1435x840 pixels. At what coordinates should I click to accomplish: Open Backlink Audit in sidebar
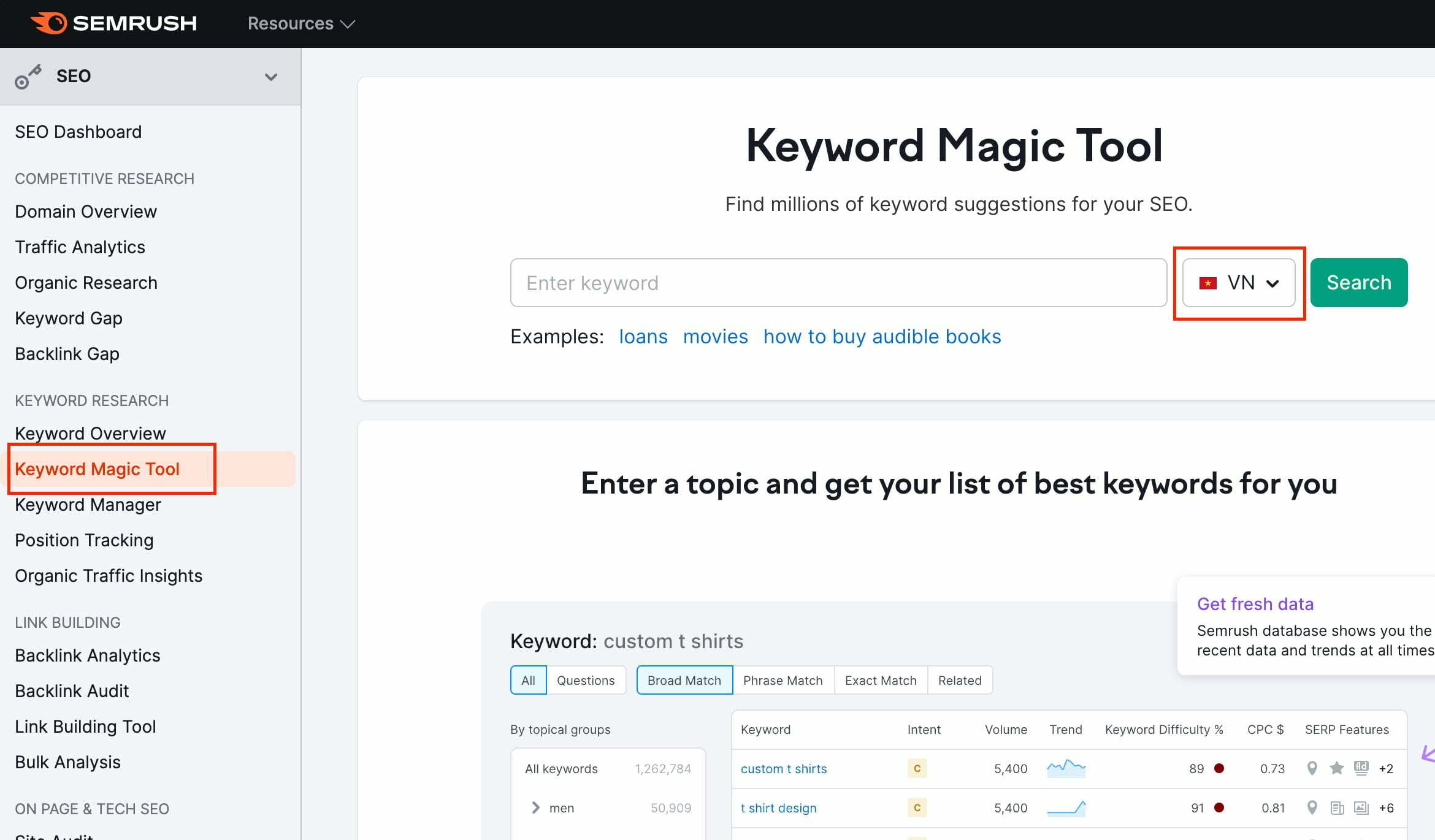(72, 691)
